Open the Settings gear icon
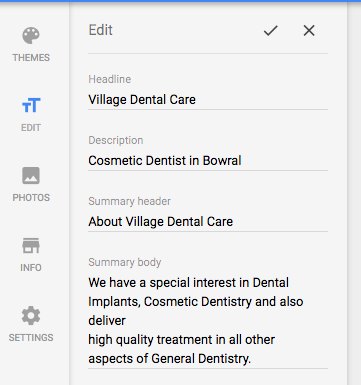This screenshot has width=361, height=385. [x=31, y=315]
